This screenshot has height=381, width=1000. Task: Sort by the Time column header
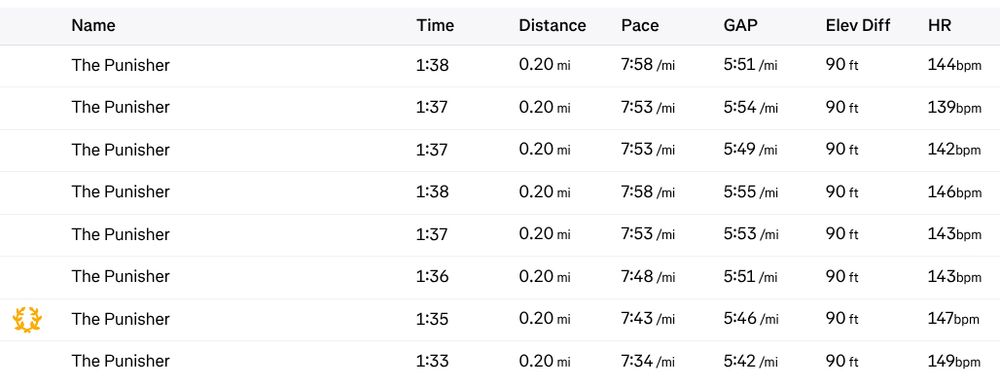435,26
